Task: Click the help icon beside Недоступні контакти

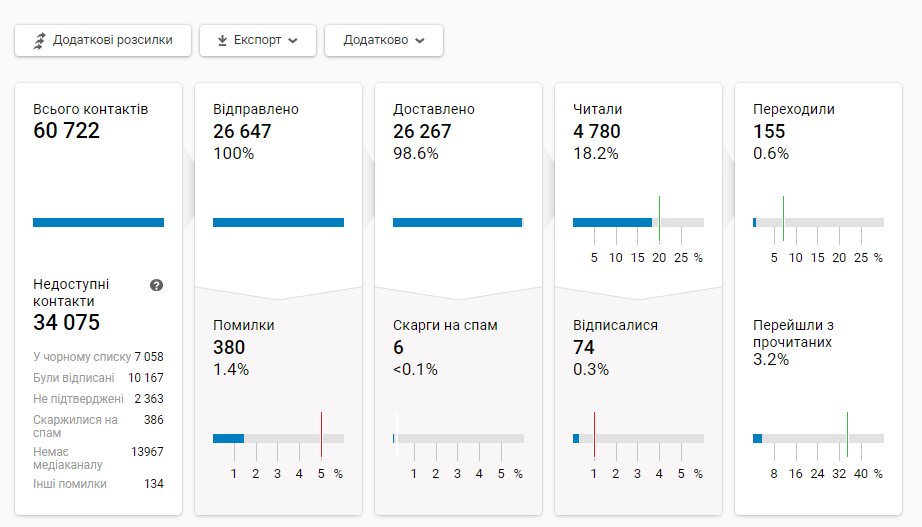Action: coord(156,285)
